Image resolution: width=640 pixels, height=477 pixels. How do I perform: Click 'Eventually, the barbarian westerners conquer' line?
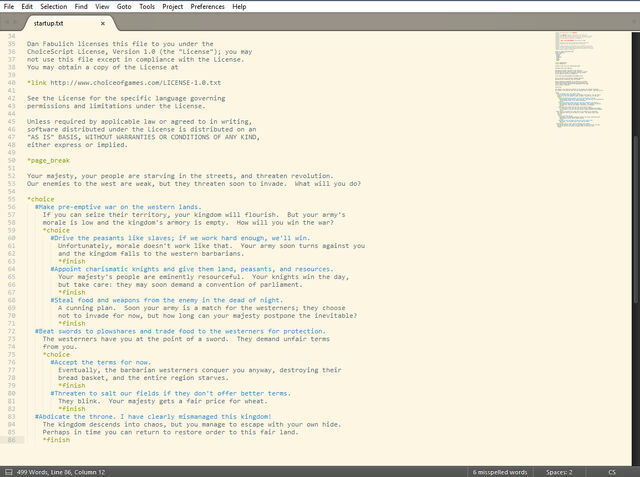[x=200, y=370]
